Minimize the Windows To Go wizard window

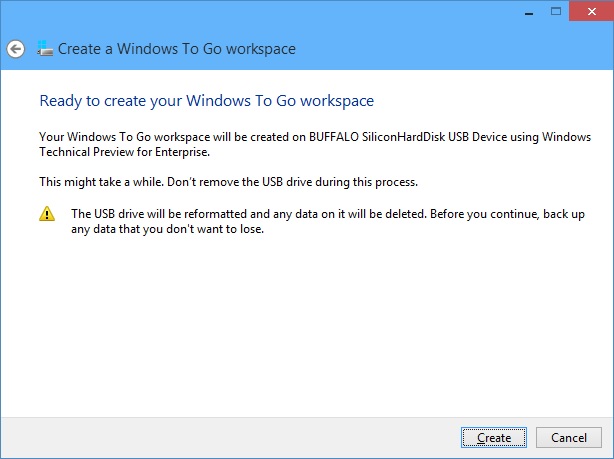click(529, 11)
